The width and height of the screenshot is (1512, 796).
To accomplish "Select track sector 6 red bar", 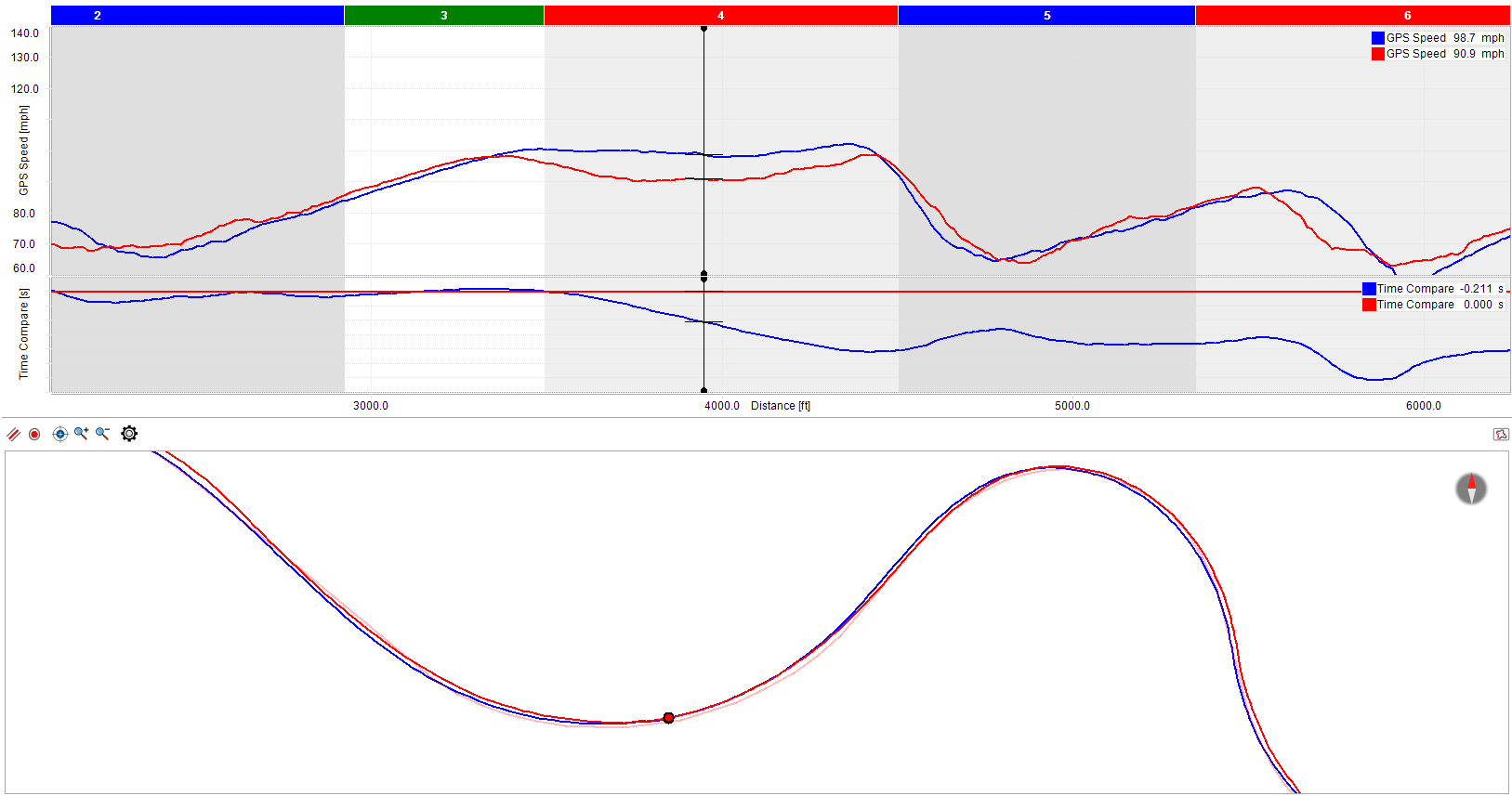I will click(1353, 15).
